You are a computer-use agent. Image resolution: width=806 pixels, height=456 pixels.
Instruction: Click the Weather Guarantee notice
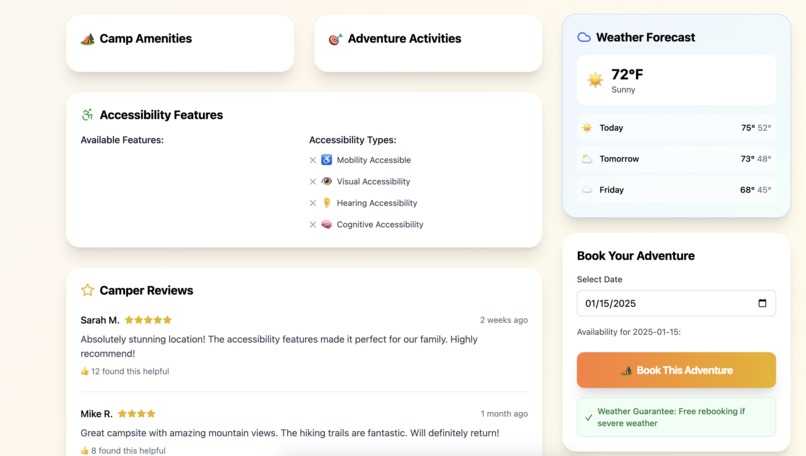(676, 417)
